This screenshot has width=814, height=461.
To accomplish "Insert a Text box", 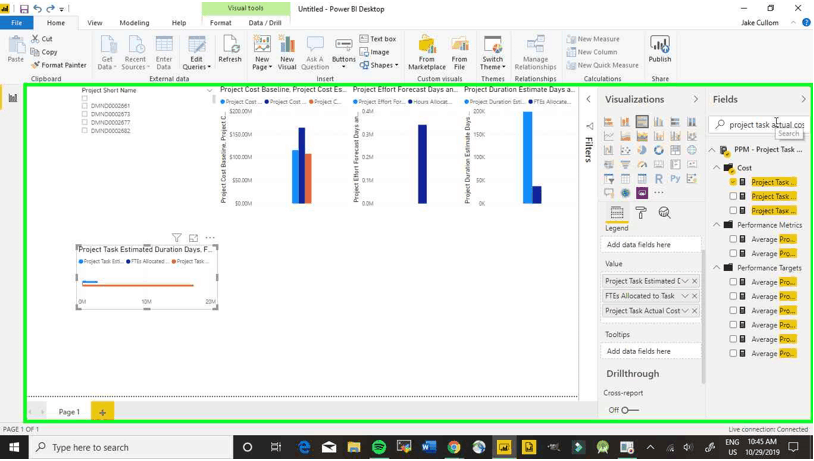I will [x=378, y=39].
